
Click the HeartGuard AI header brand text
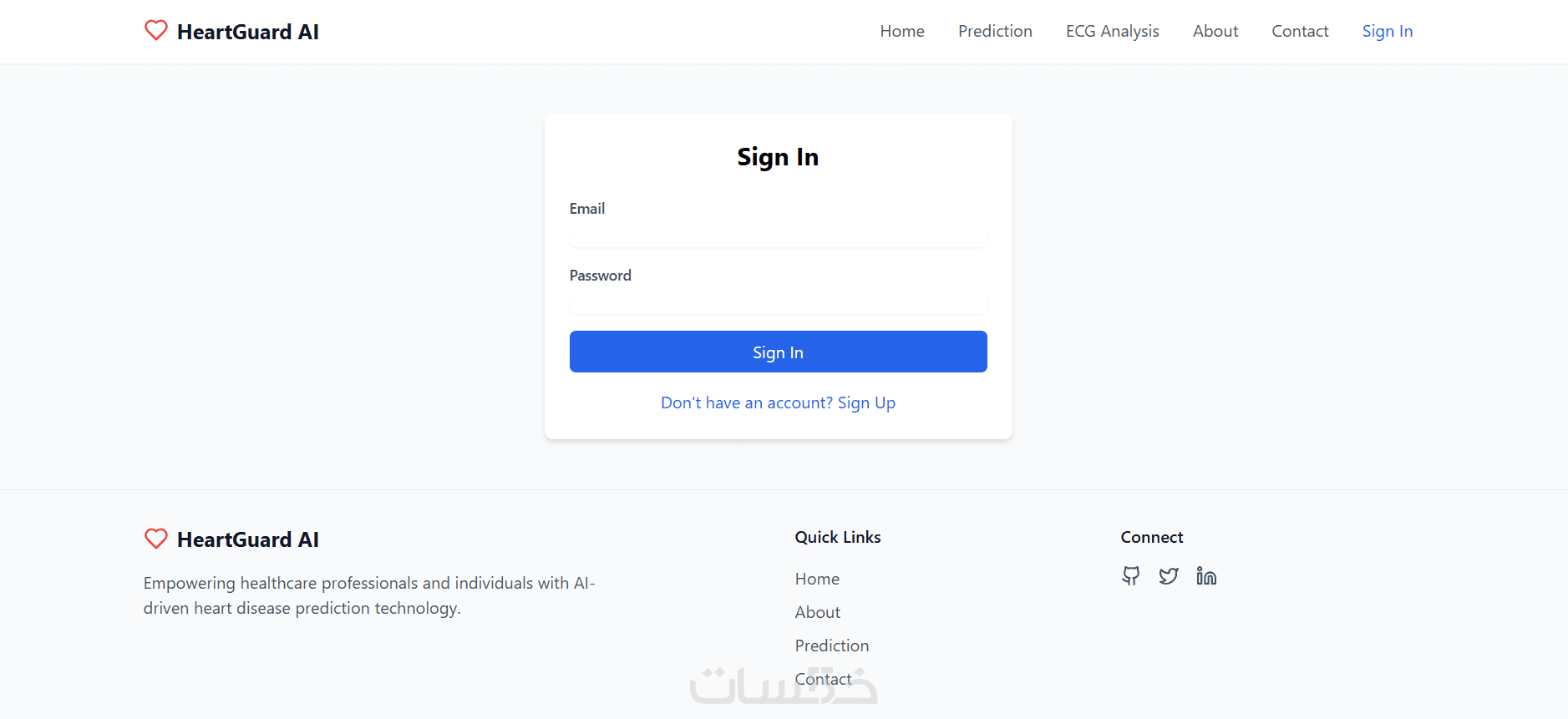[248, 32]
